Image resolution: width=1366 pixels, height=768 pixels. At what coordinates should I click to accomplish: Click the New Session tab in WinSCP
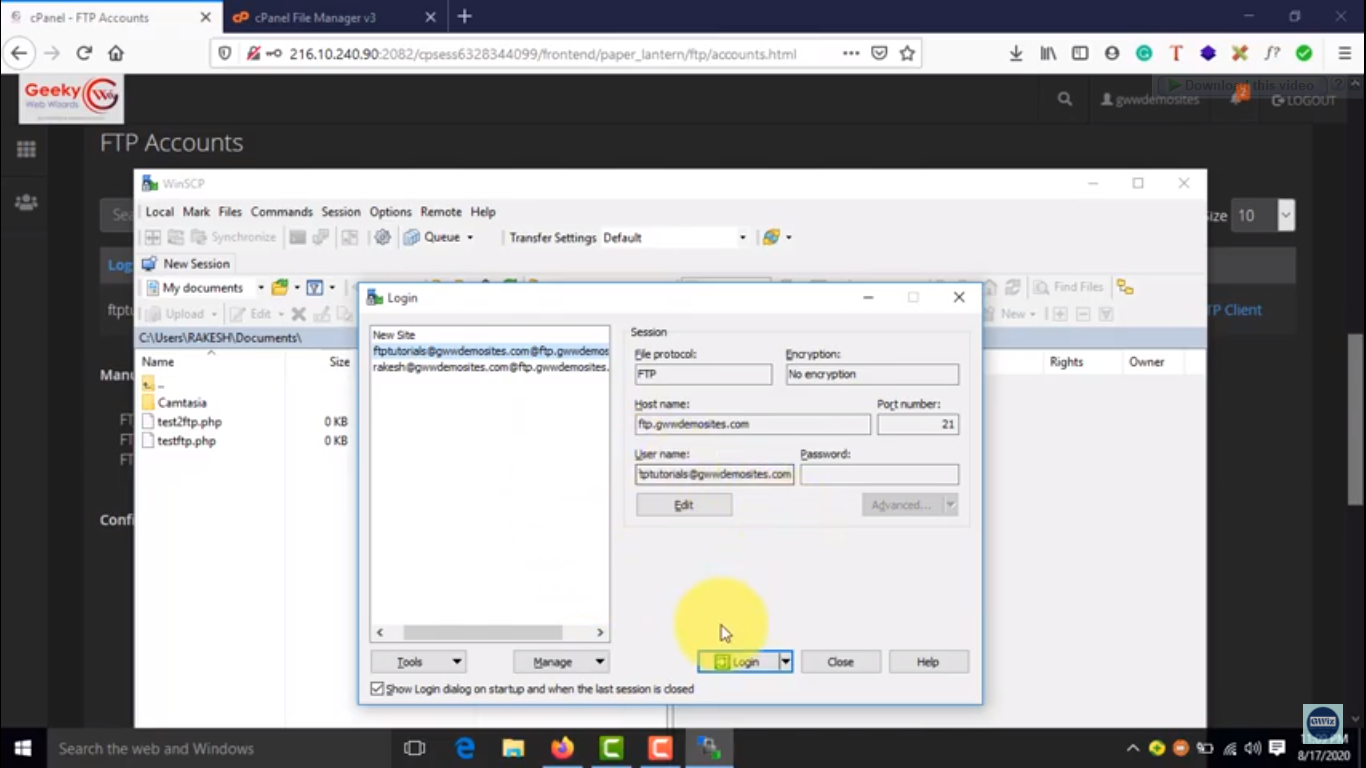point(186,263)
